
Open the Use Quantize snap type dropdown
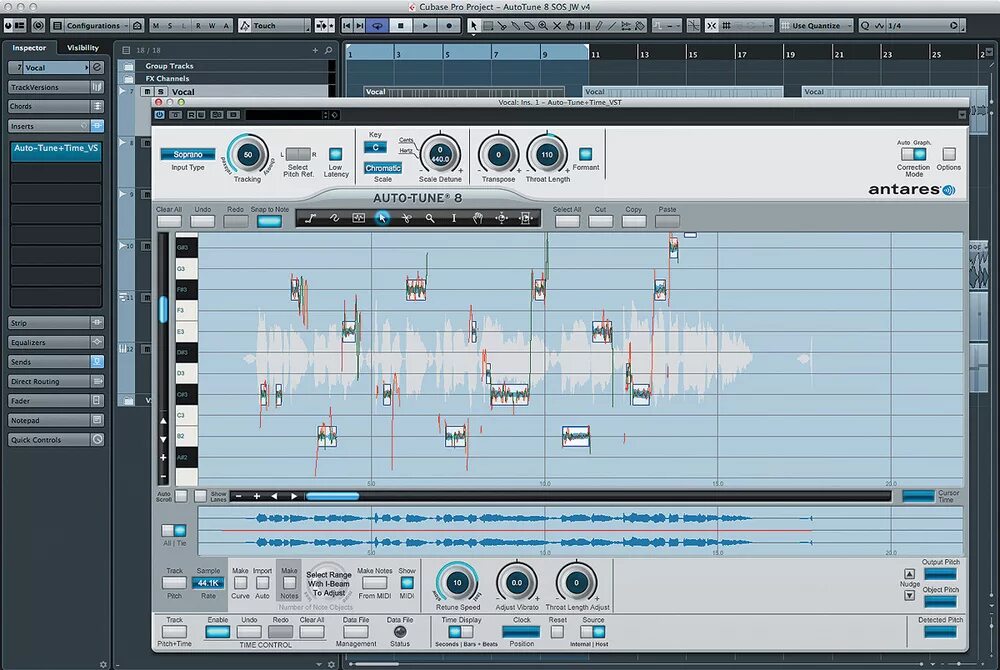pyautogui.click(x=817, y=25)
